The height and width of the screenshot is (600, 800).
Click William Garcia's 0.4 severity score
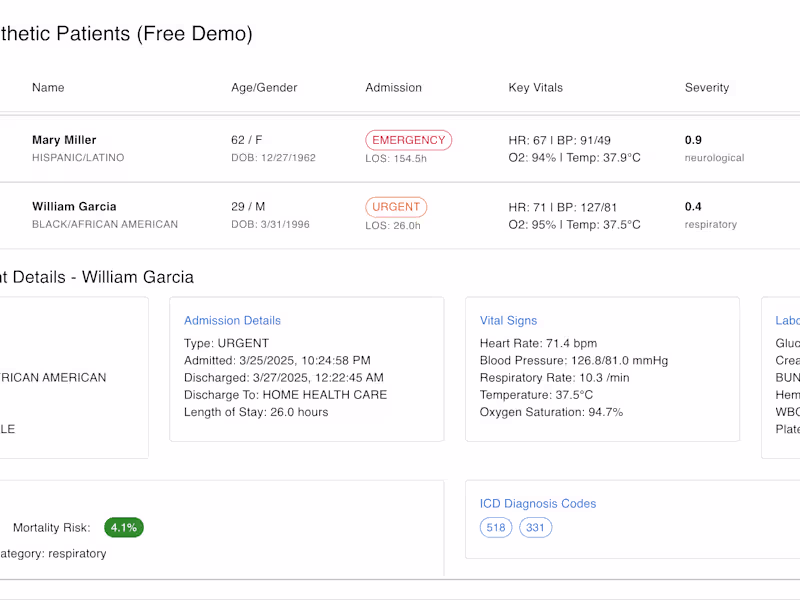[693, 207]
